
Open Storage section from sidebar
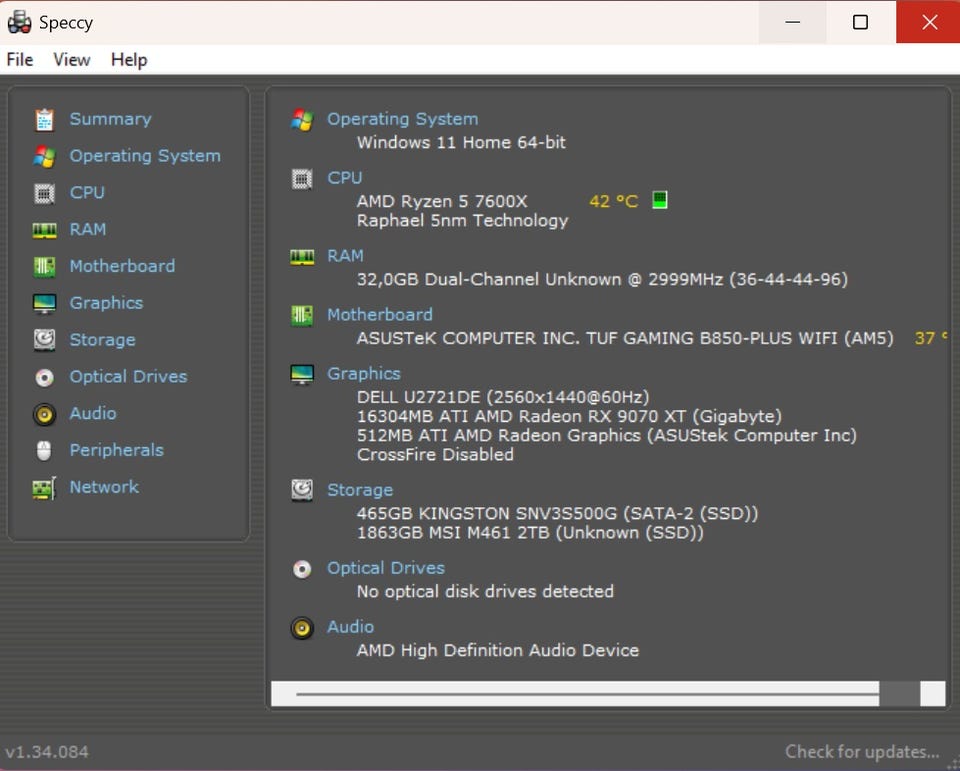point(103,340)
